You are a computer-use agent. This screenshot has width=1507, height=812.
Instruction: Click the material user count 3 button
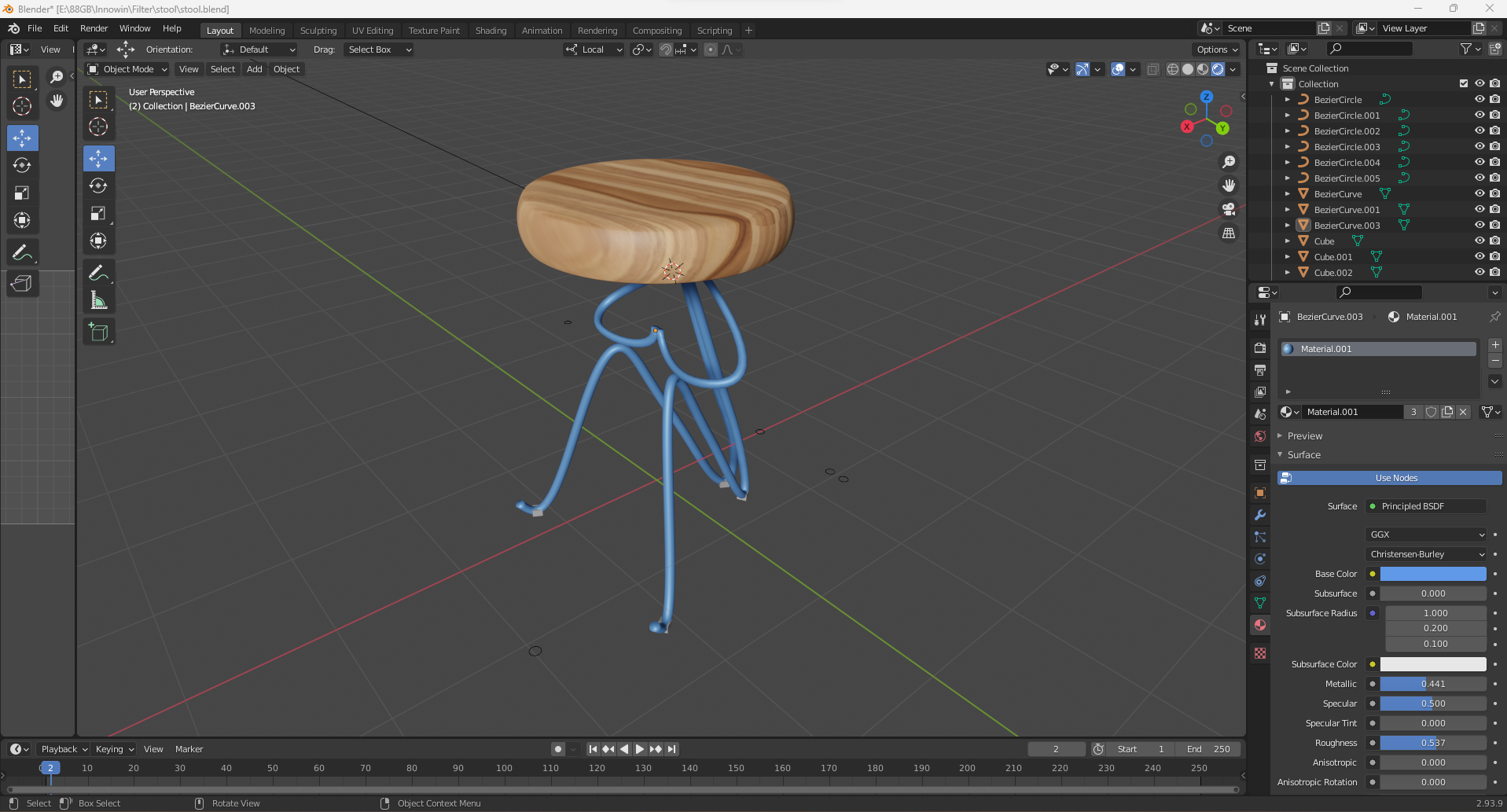pos(1413,412)
